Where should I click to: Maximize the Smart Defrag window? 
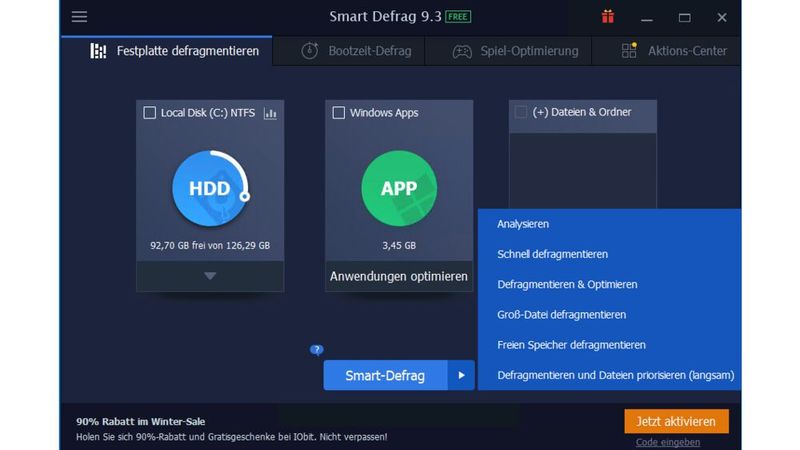(x=684, y=18)
